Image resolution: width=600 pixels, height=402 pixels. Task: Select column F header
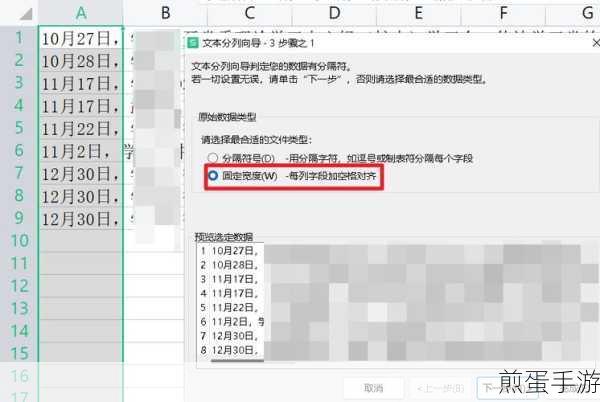(504, 13)
